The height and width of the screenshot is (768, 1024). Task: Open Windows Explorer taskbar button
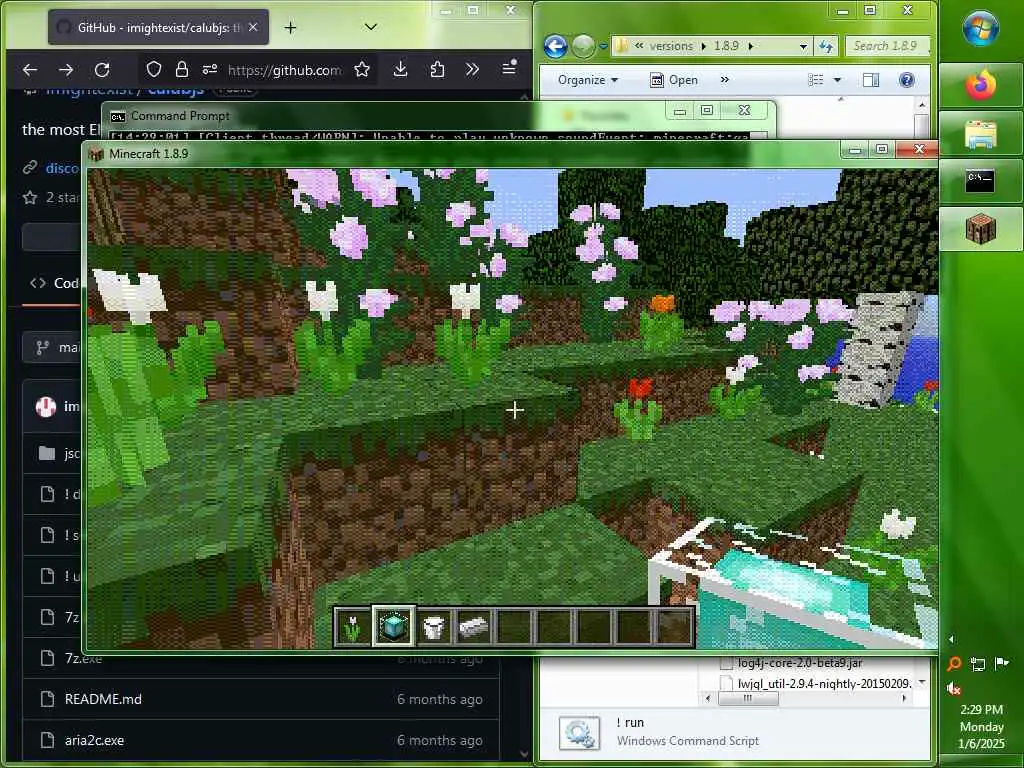[980, 133]
